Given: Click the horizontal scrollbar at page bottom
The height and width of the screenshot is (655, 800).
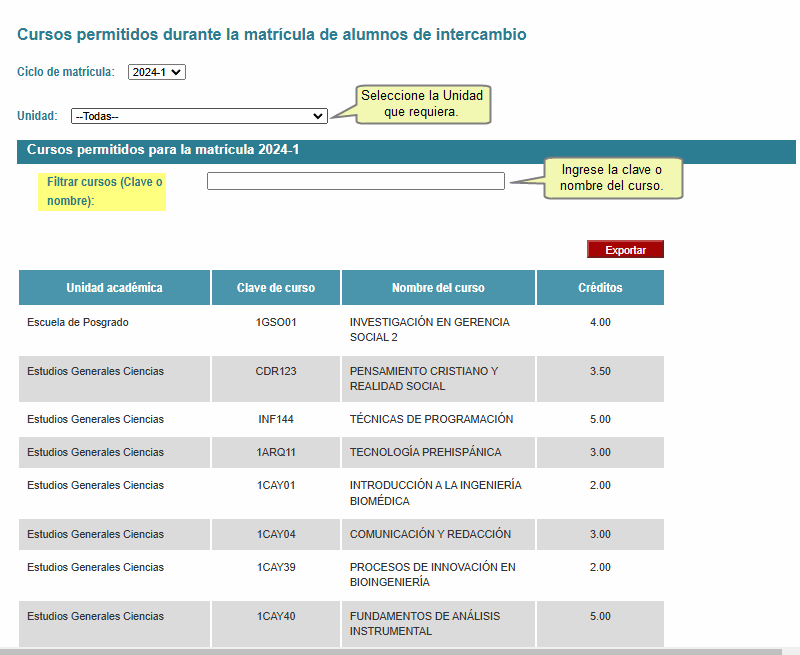Looking at the screenshot, I should tap(391, 652).
